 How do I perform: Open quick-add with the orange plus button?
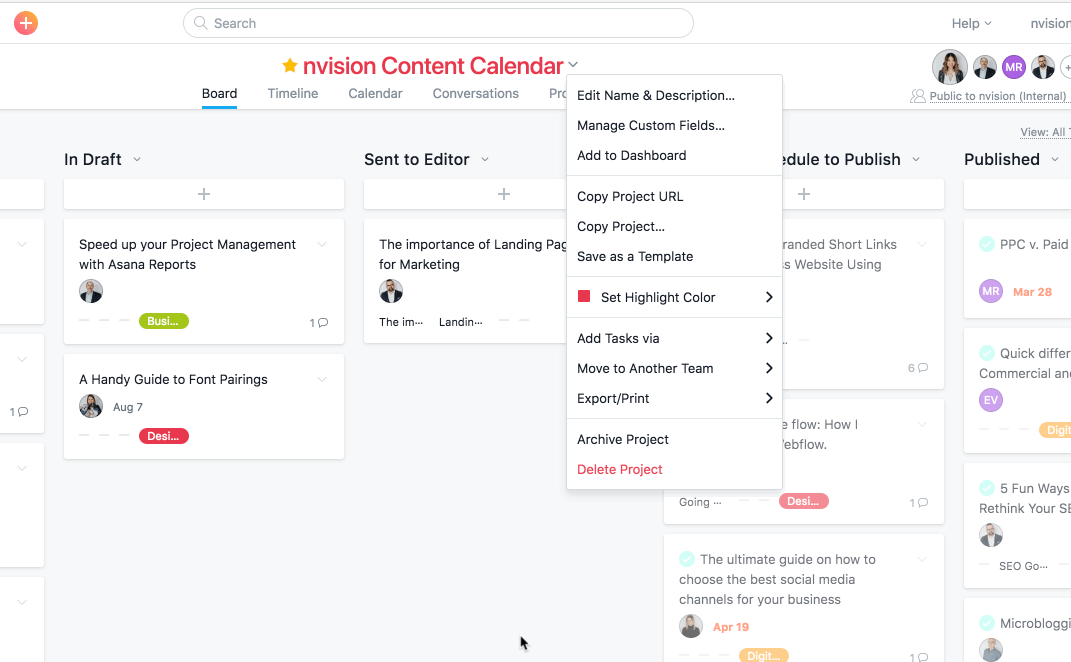click(x=25, y=22)
